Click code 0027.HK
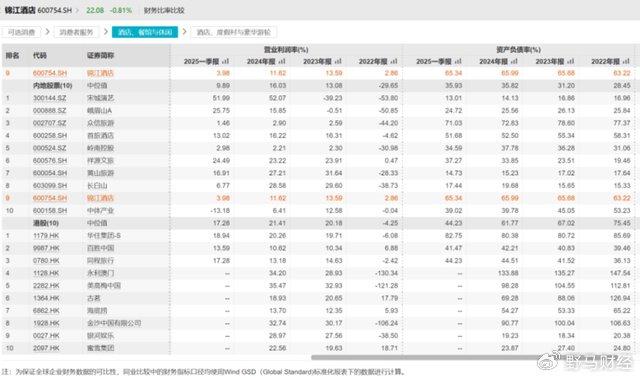Image resolution: width=640 pixels, height=378 pixels. pos(46,336)
